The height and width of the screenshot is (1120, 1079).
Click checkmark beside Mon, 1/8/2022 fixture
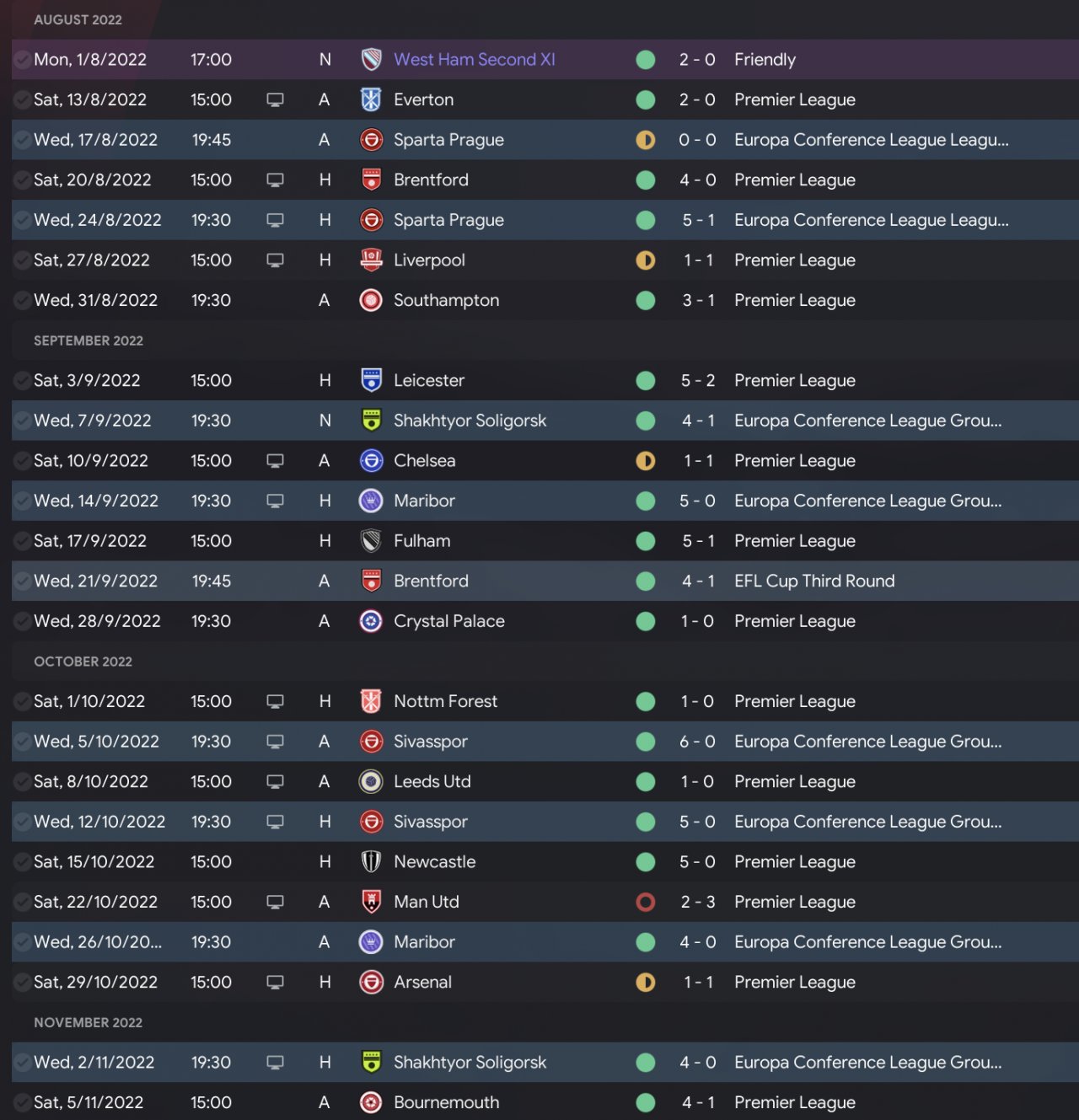23,60
